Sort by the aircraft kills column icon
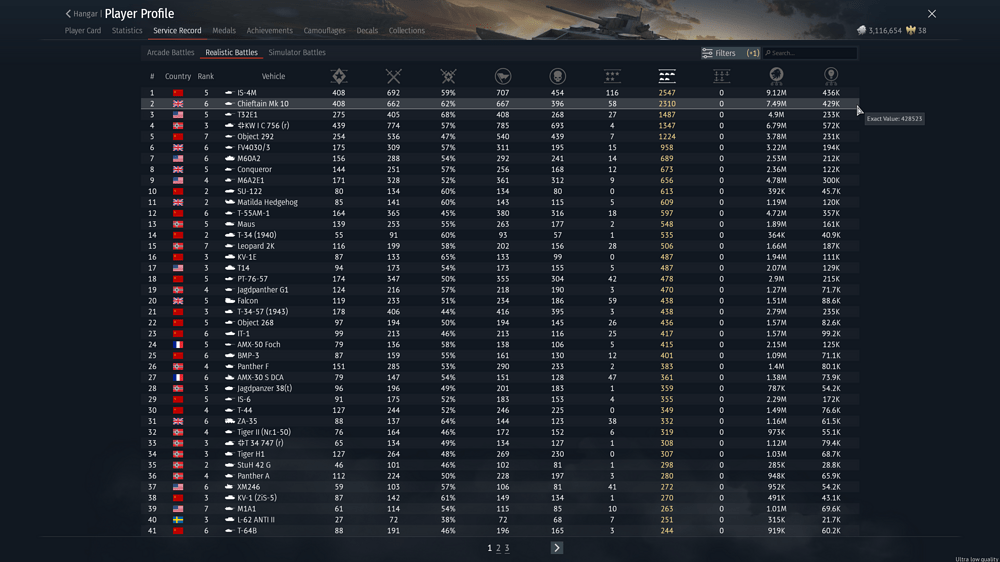 click(x=612, y=76)
